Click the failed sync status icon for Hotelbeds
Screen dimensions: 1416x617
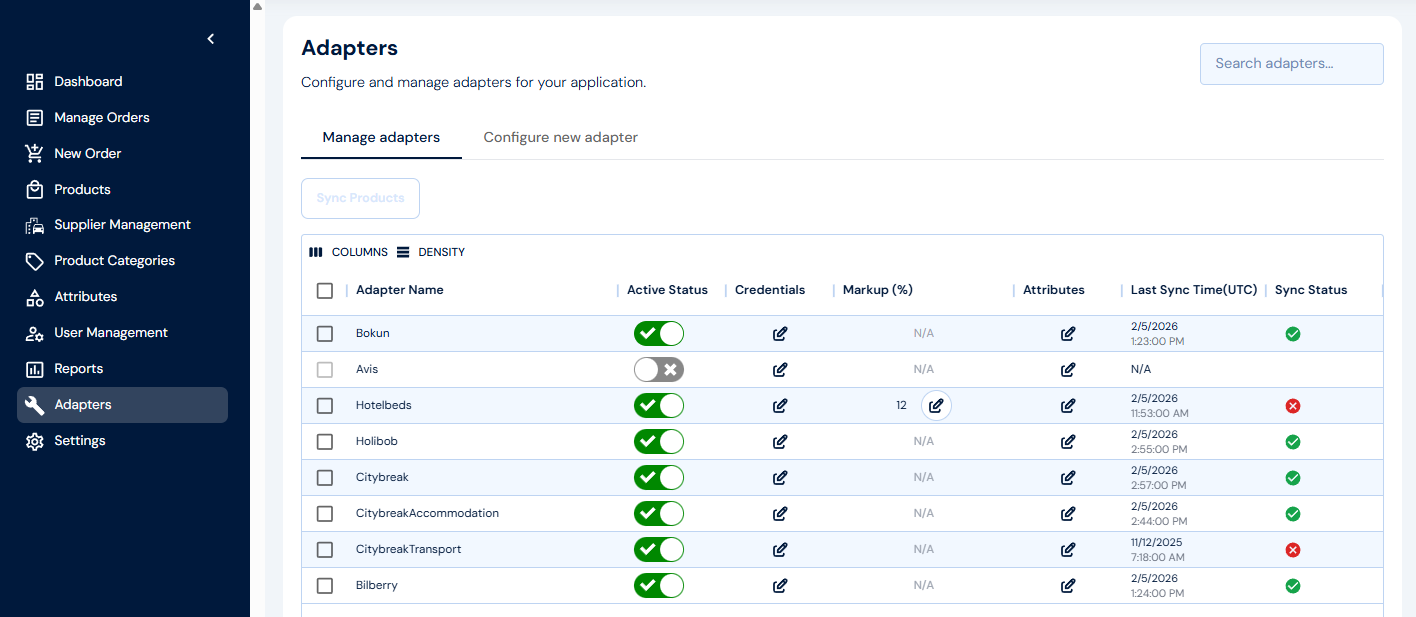pos(1292,406)
